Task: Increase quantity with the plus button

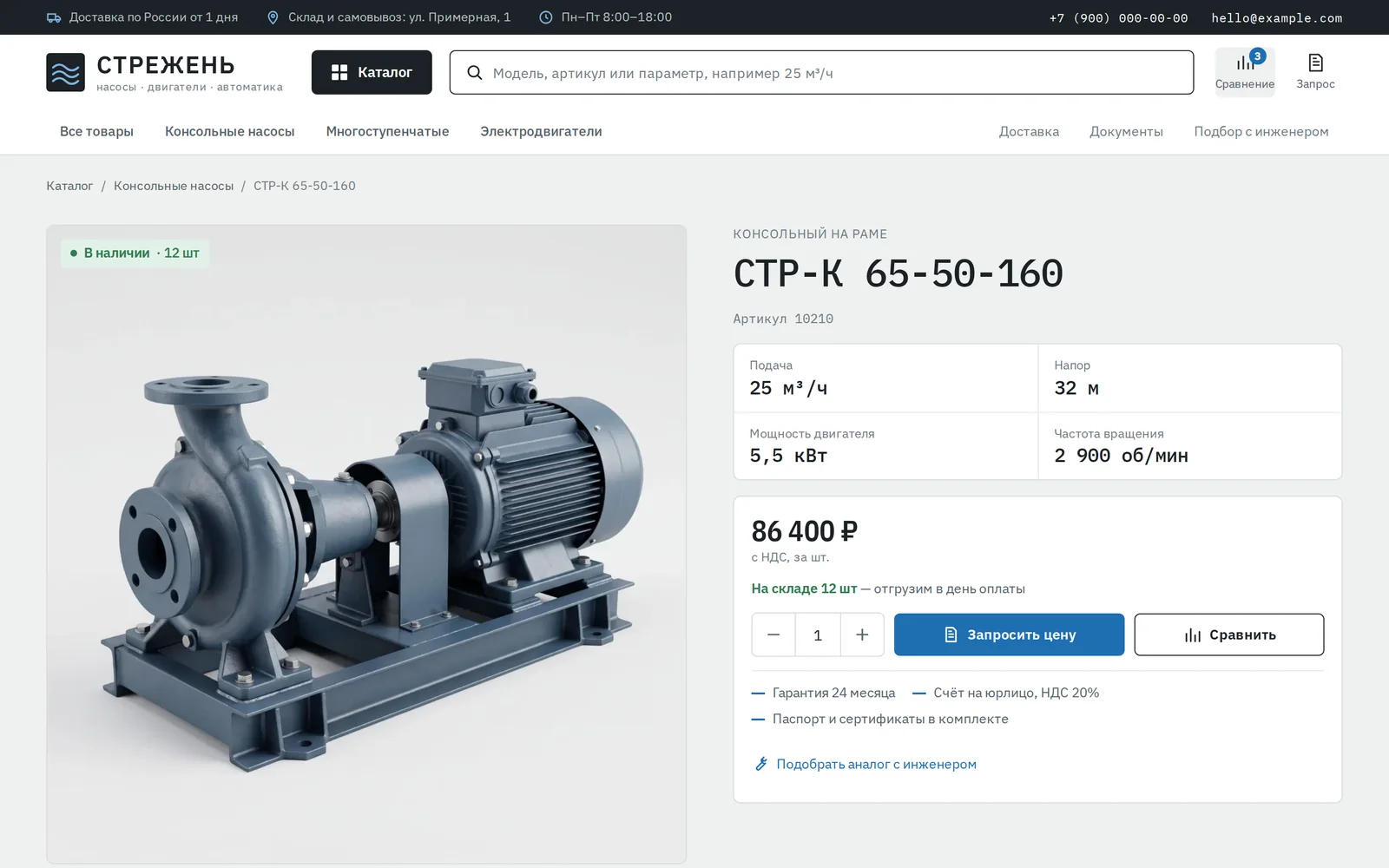Action: 862,635
